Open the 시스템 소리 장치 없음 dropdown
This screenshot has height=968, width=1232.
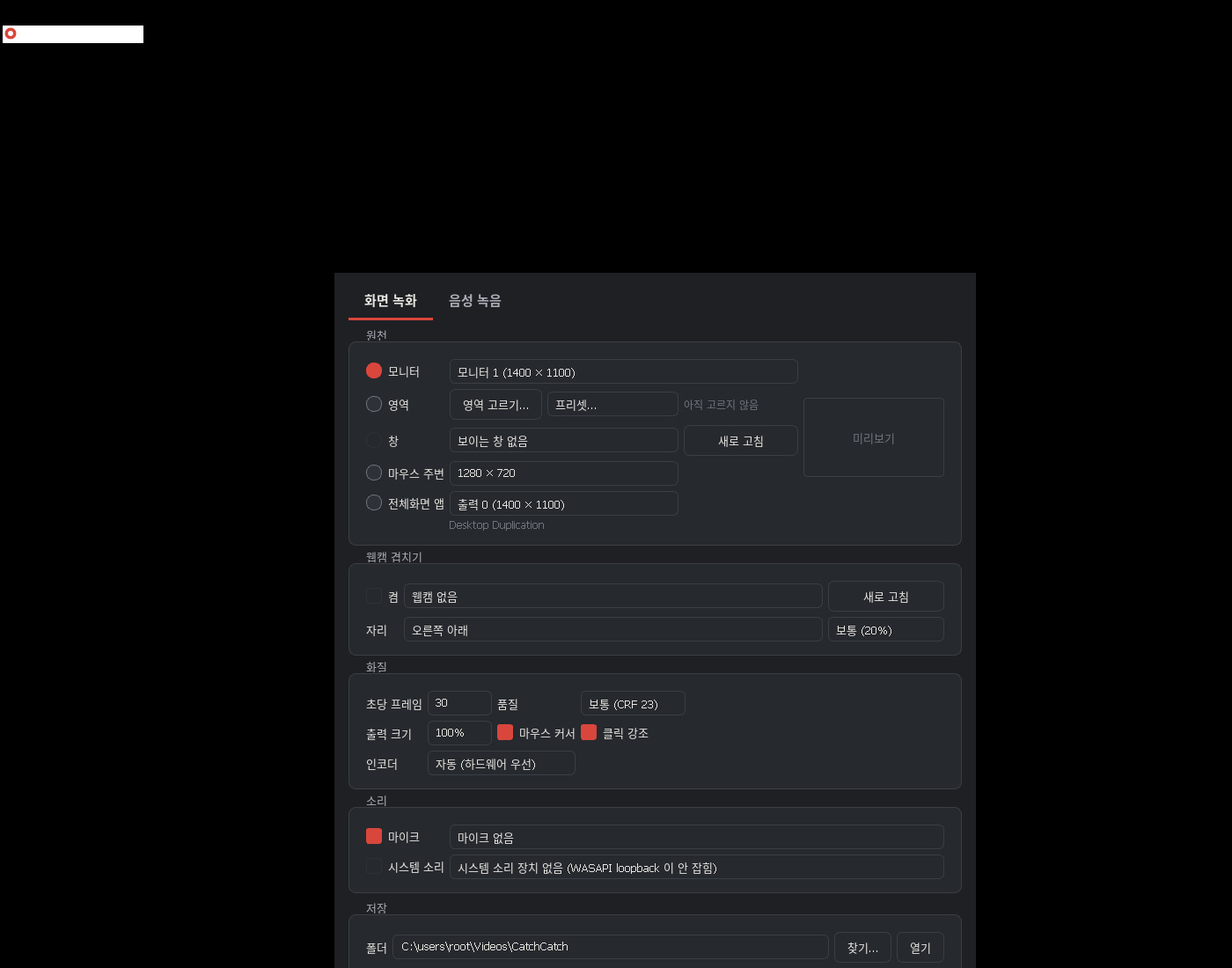pyautogui.click(x=697, y=867)
